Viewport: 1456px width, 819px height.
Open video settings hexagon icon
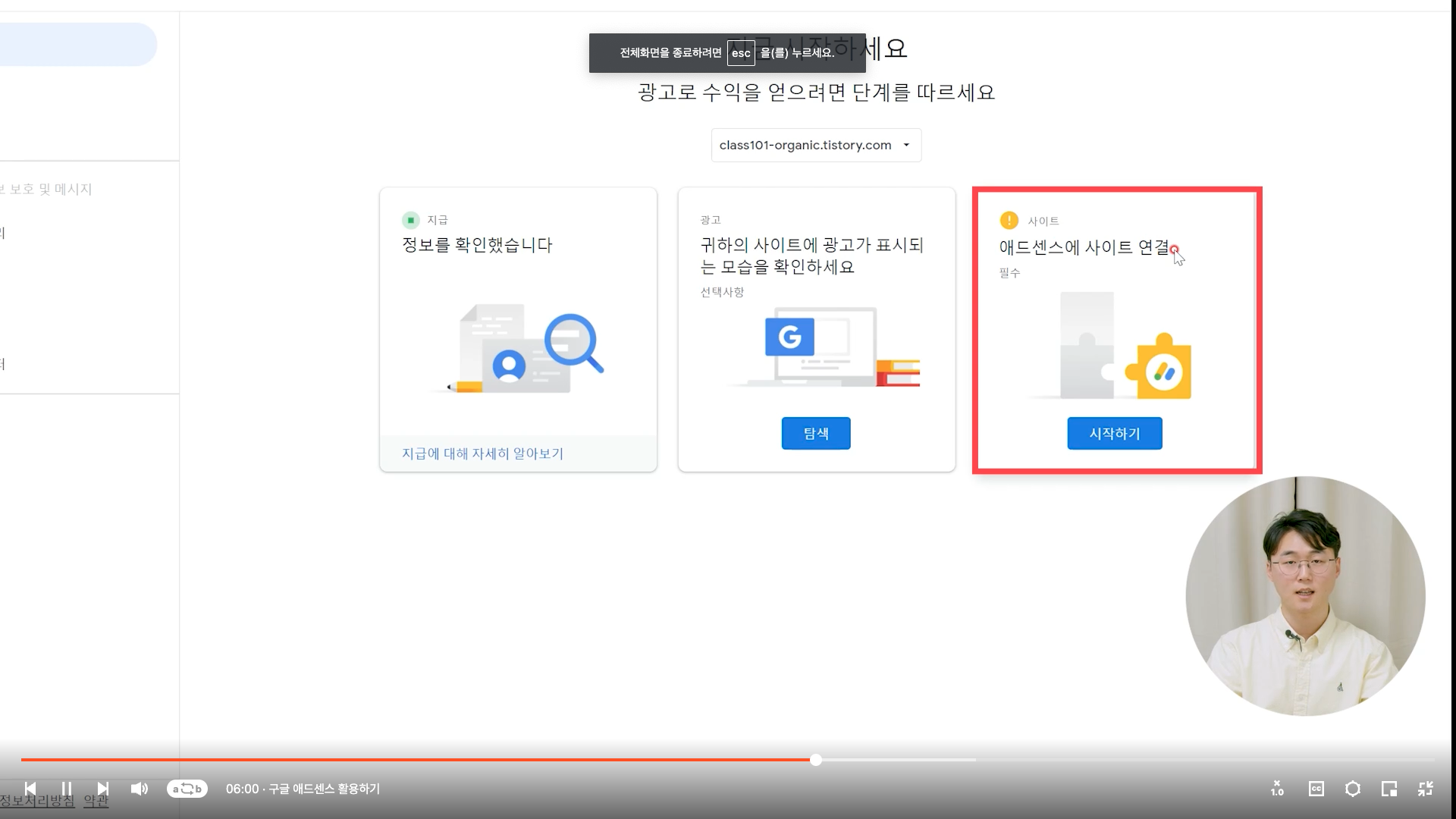1352,789
